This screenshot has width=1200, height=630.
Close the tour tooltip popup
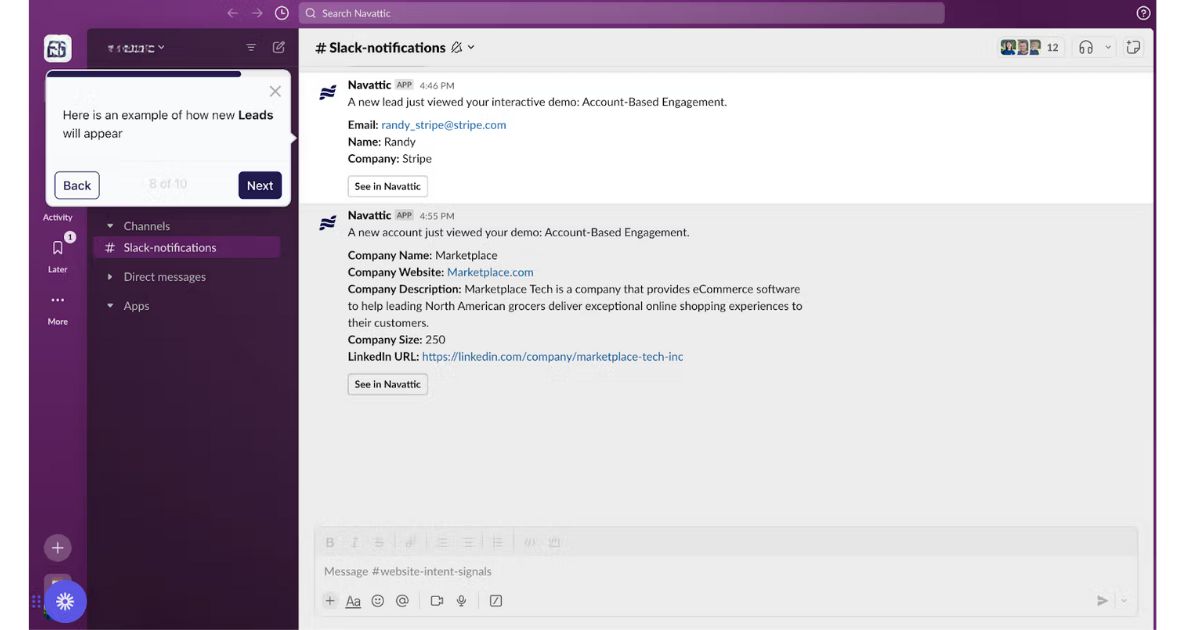[x=275, y=92]
